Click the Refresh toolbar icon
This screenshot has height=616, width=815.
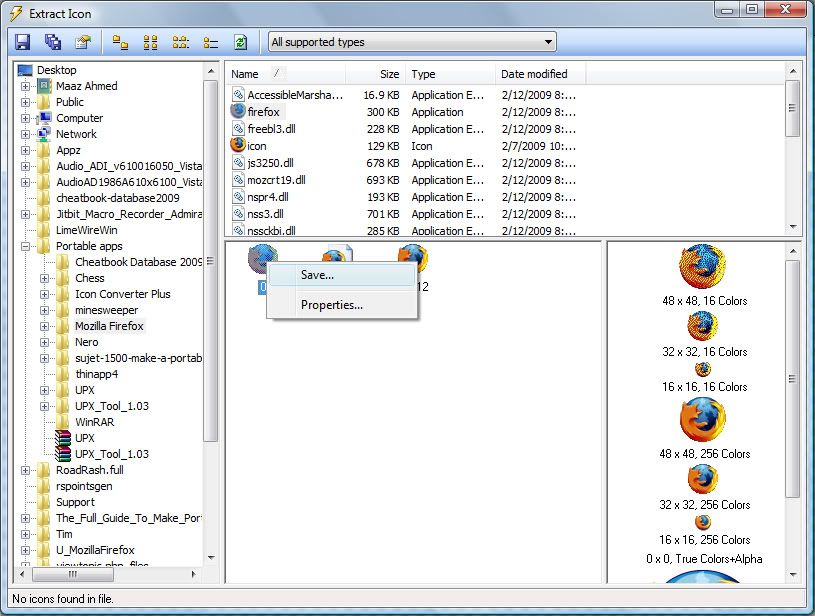[x=240, y=42]
